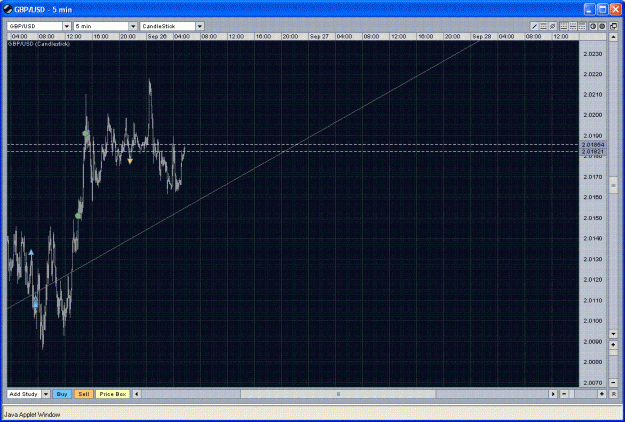This screenshot has width=625, height=422.
Task: Close the GBP/USD chart window
Action: 615,9
